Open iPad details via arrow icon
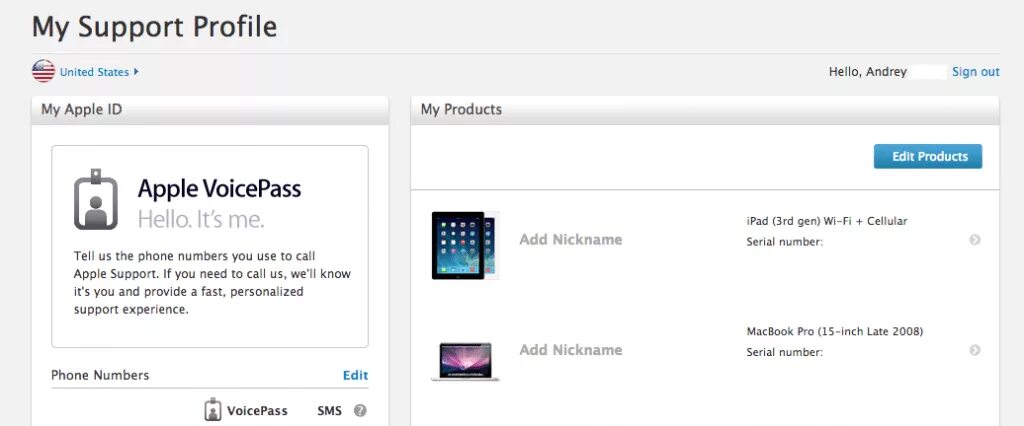 [974, 240]
